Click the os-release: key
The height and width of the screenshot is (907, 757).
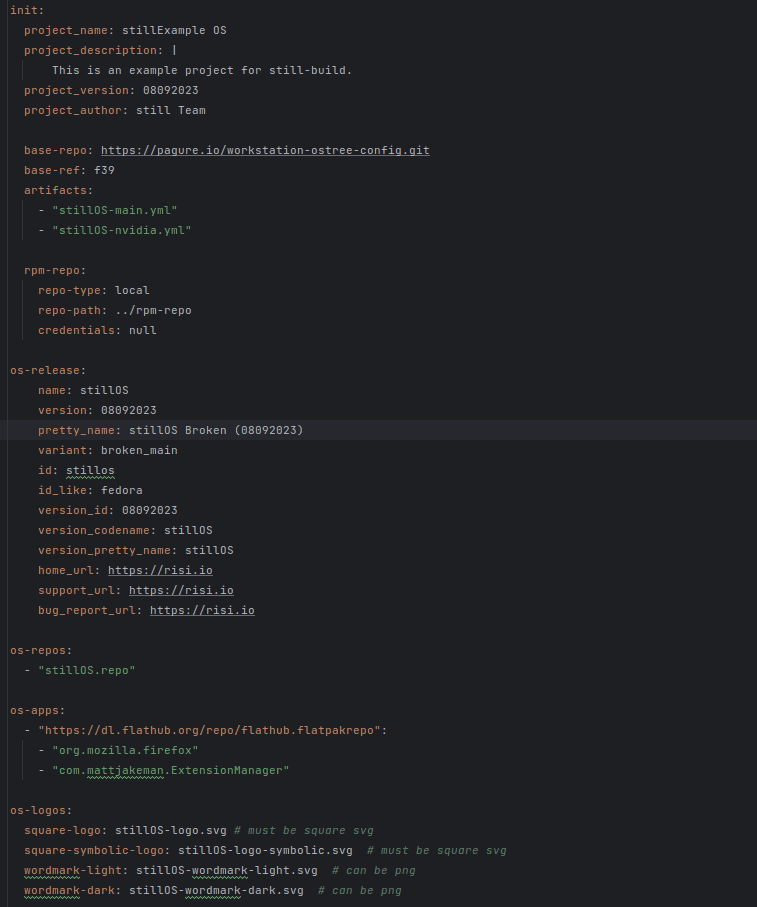tap(48, 370)
